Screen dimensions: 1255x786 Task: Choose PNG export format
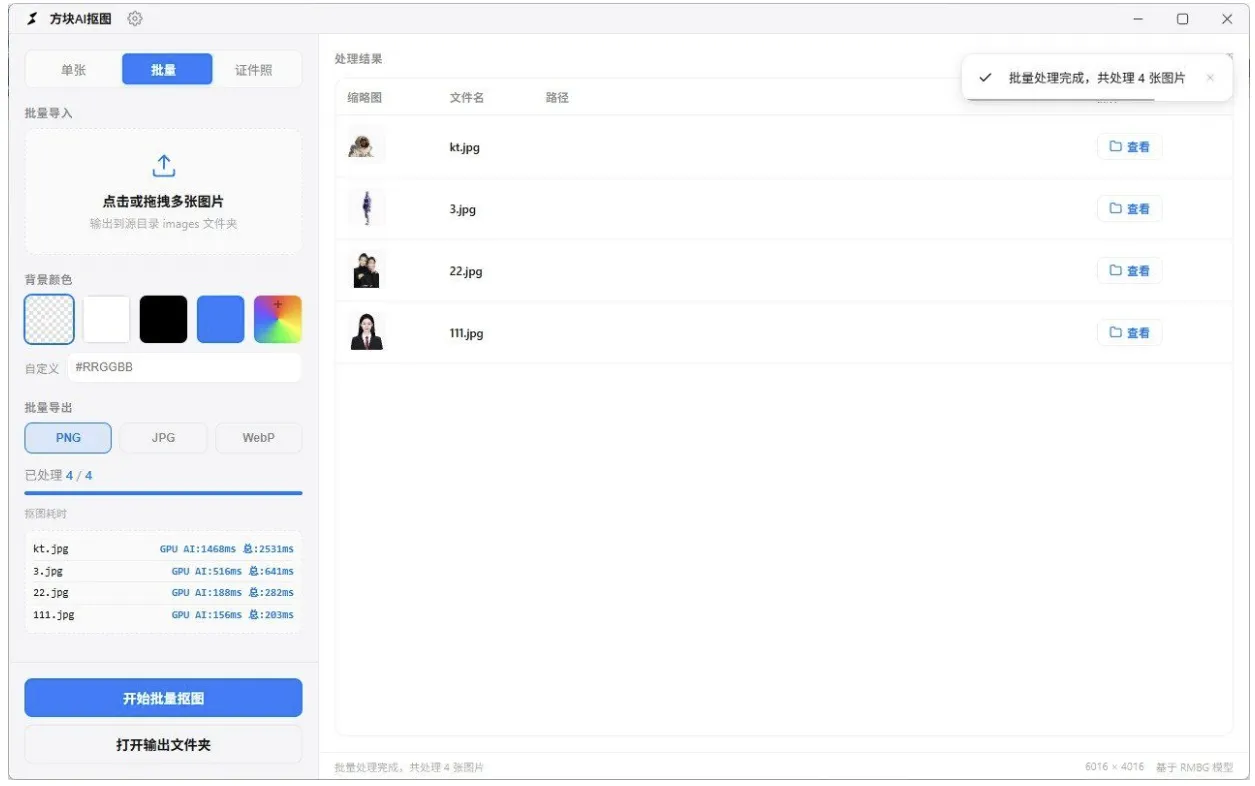point(68,438)
